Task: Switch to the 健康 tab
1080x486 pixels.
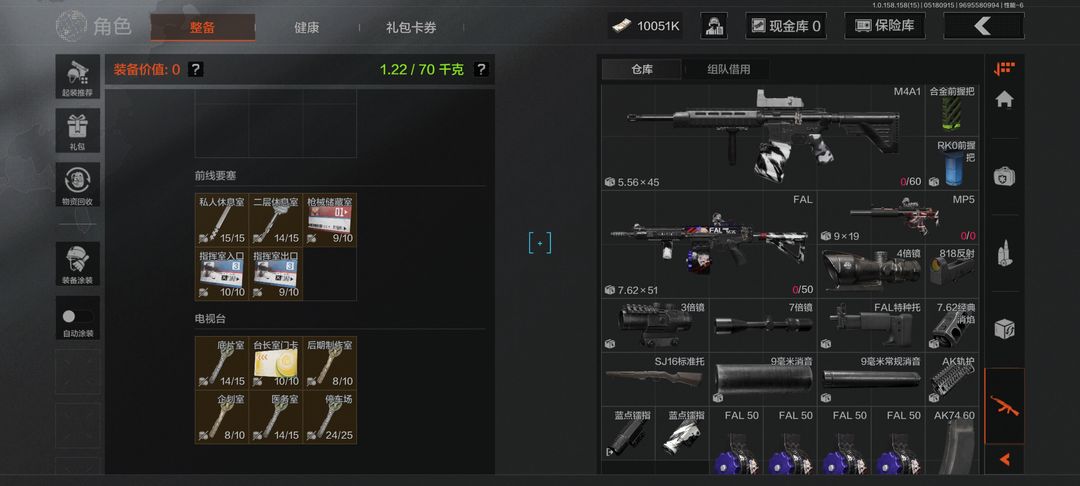Action: coord(307,28)
